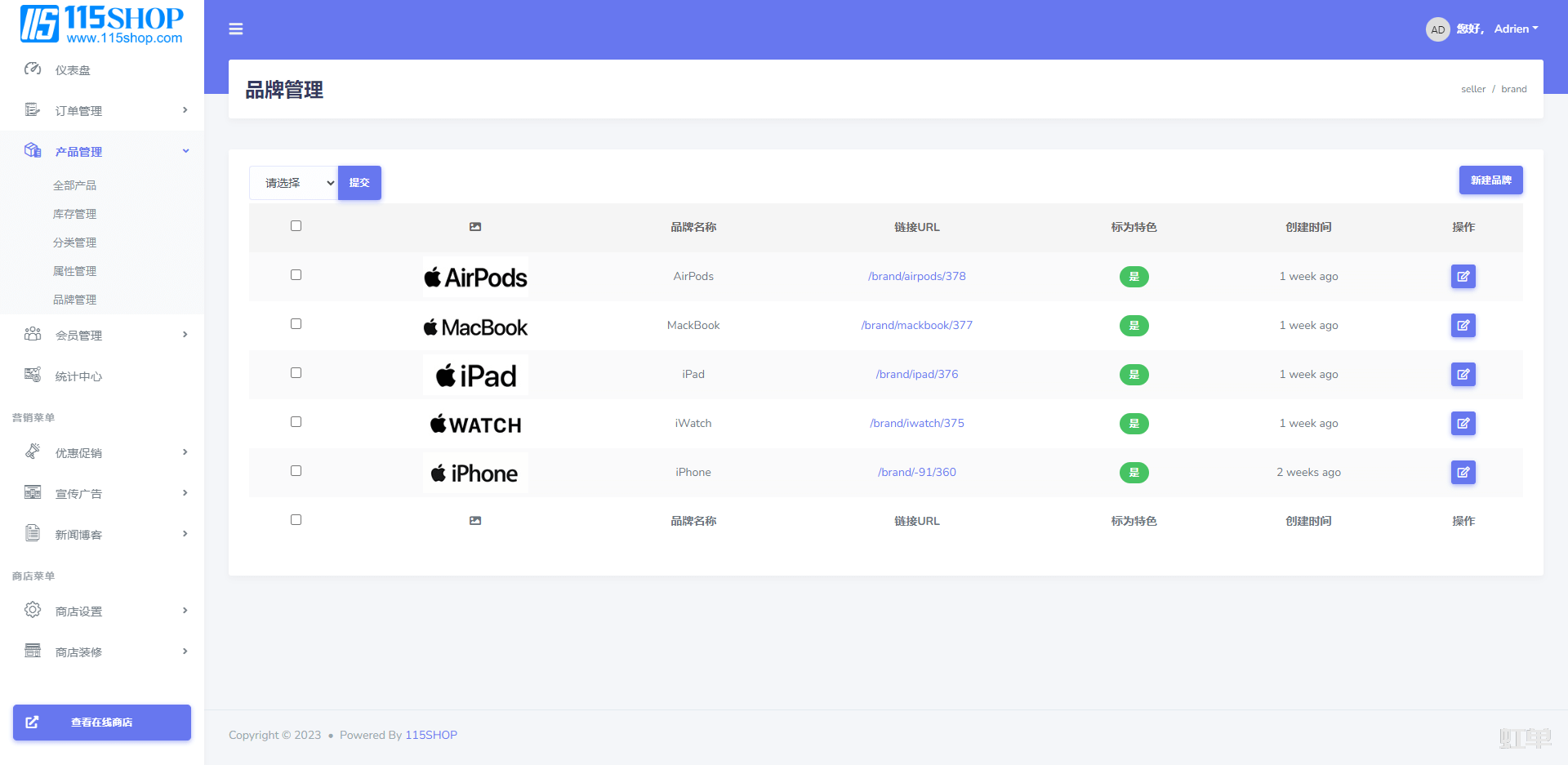Click the iPhone logo thumbnail
Screen dimensions: 1568x765
pos(475,473)
